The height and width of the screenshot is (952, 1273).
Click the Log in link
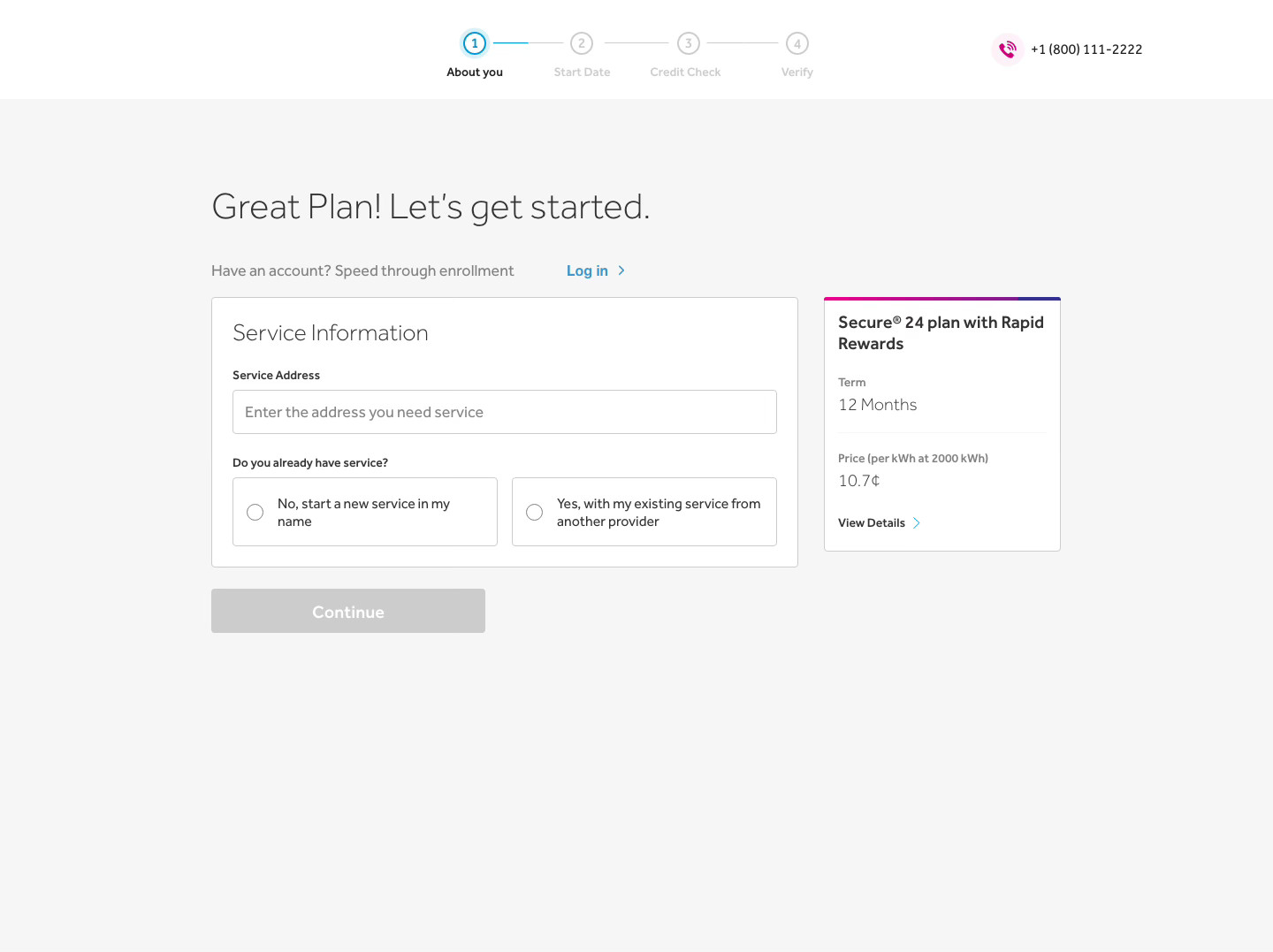(587, 270)
